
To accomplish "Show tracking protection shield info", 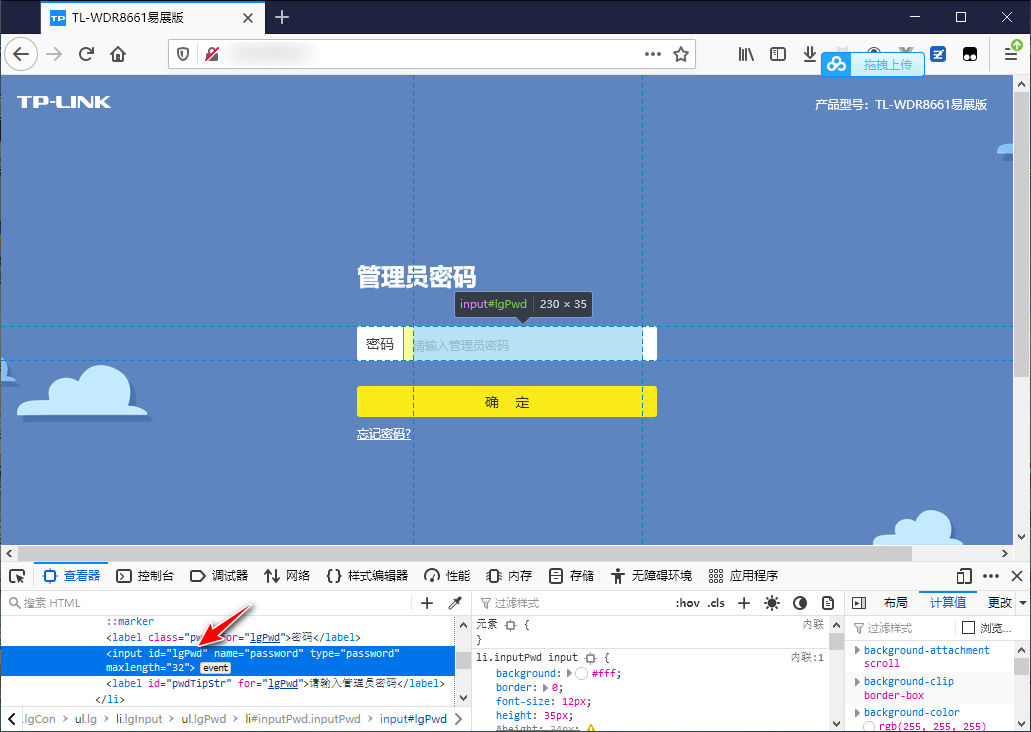I will 183,54.
